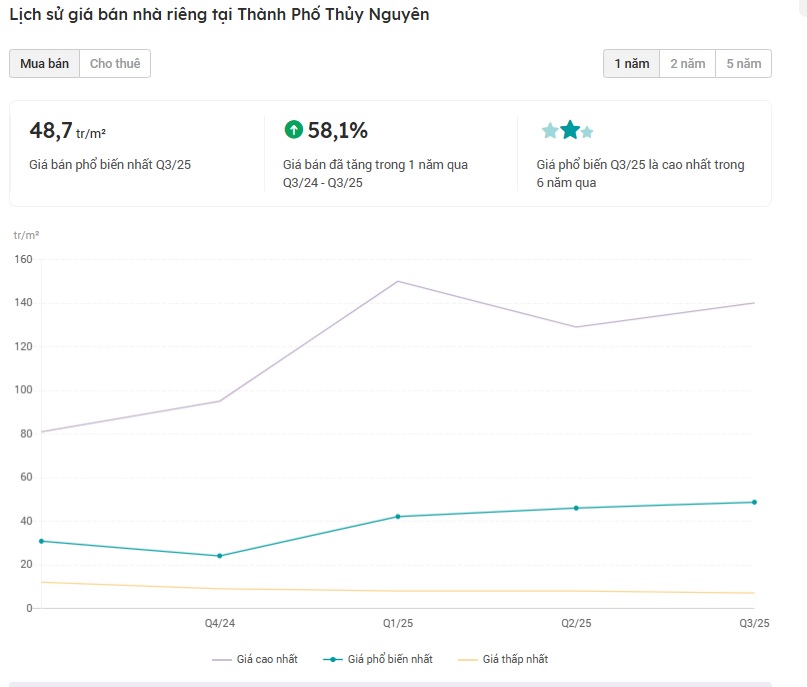This screenshot has width=807, height=687.
Task: Click the green upward arrow icon
Action: pyautogui.click(x=293, y=129)
